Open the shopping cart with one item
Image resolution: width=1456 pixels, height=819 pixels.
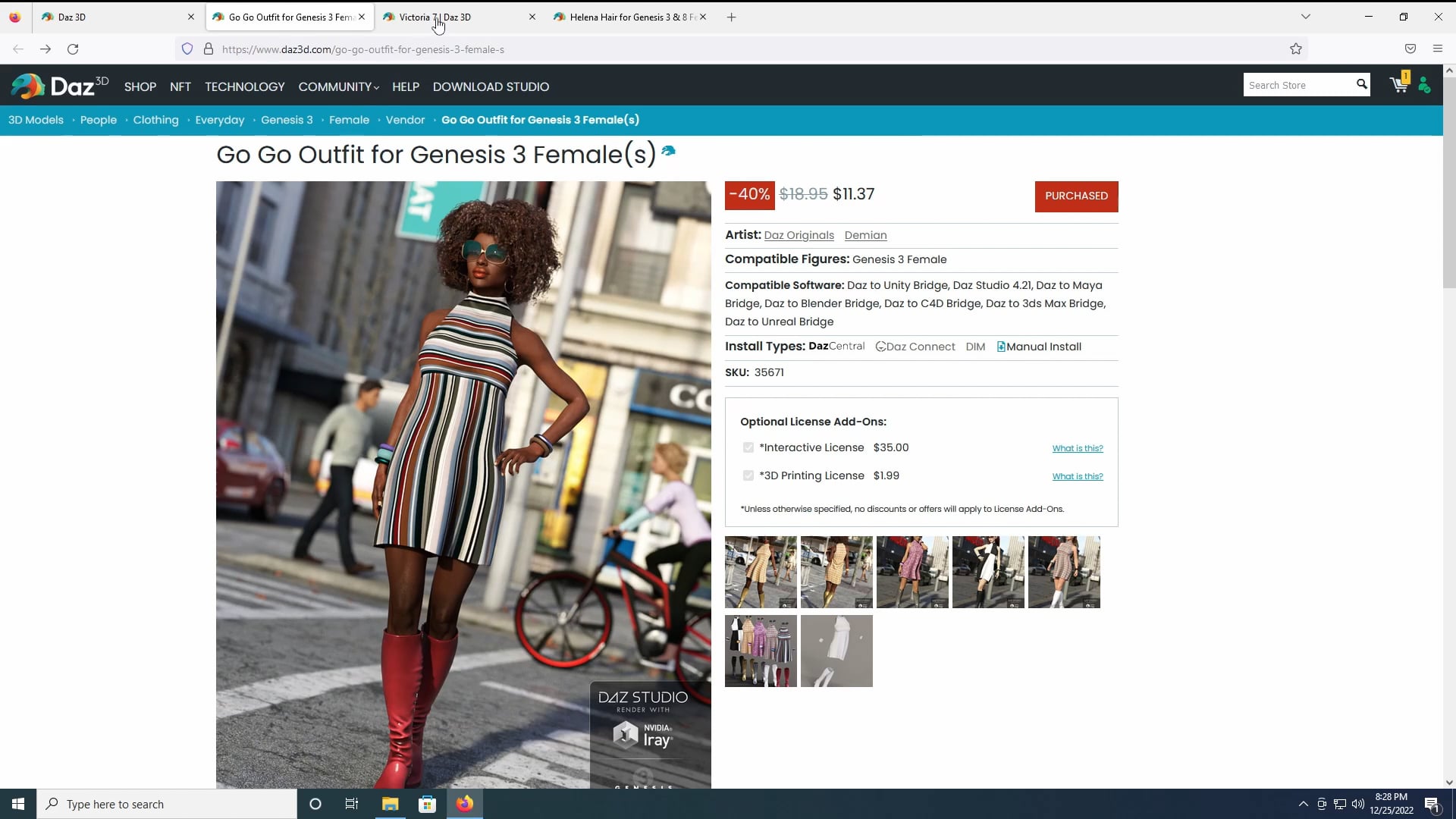click(x=1398, y=85)
